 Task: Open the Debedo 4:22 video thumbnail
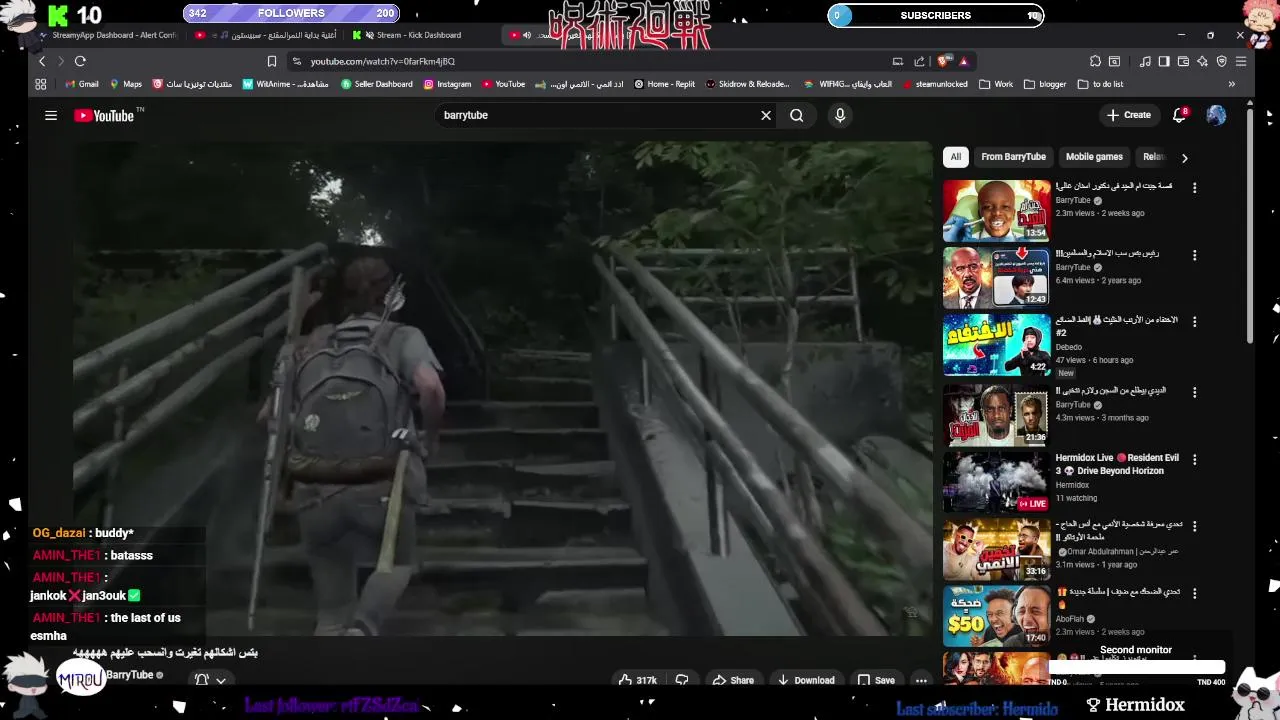[x=997, y=345]
